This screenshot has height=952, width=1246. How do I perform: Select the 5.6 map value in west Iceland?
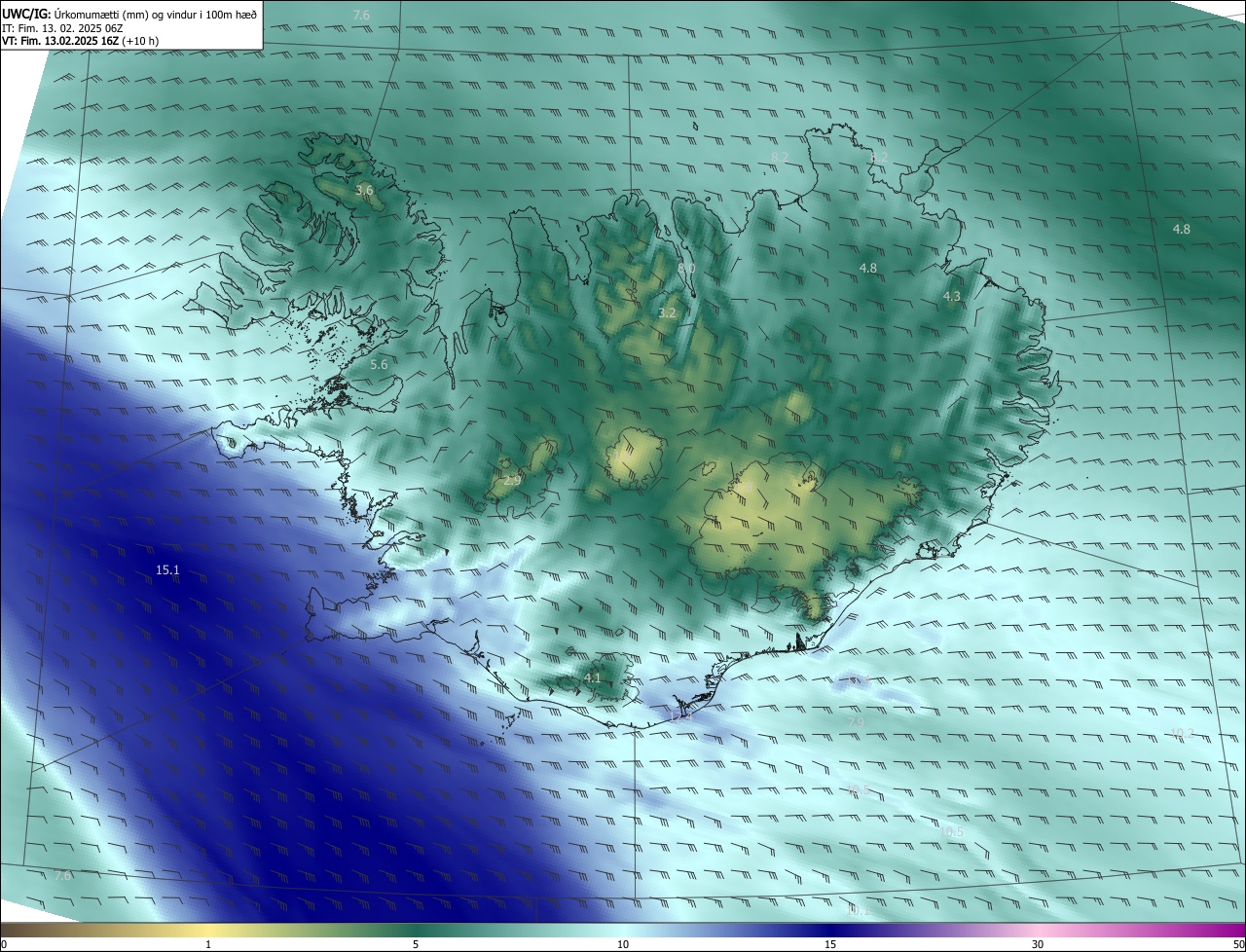(379, 364)
